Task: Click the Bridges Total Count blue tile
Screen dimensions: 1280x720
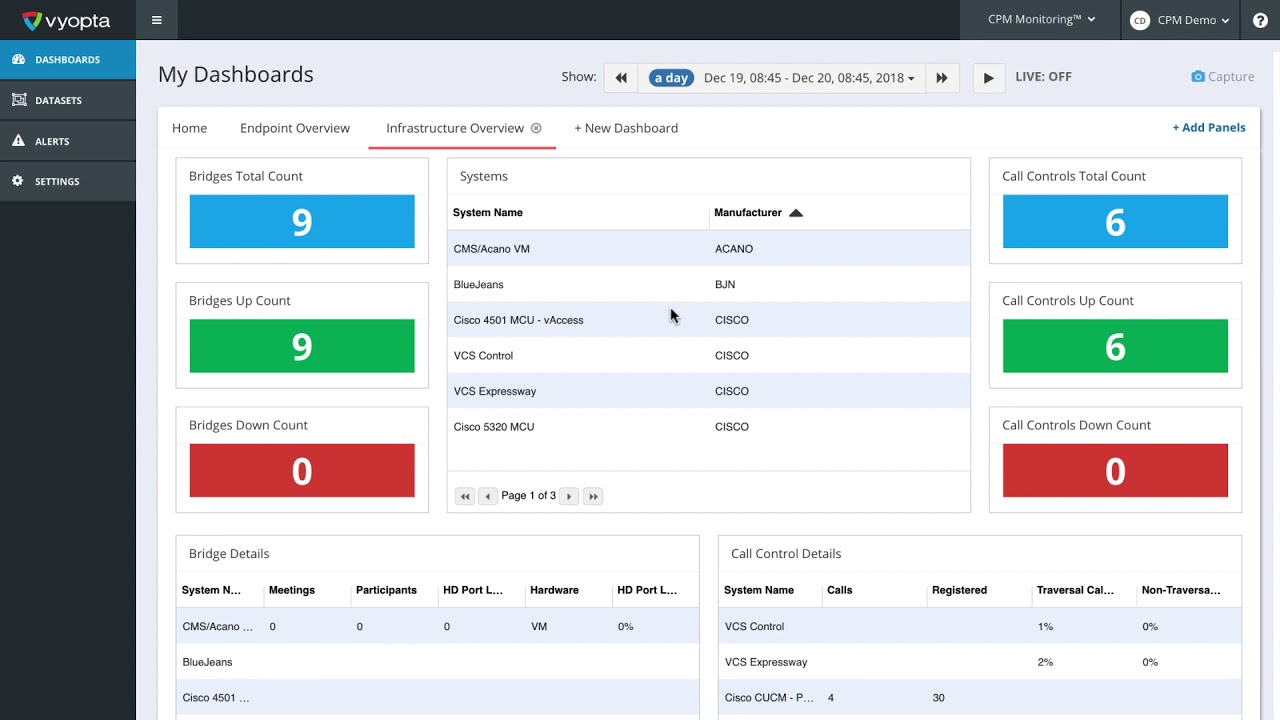Action: pyautogui.click(x=302, y=221)
